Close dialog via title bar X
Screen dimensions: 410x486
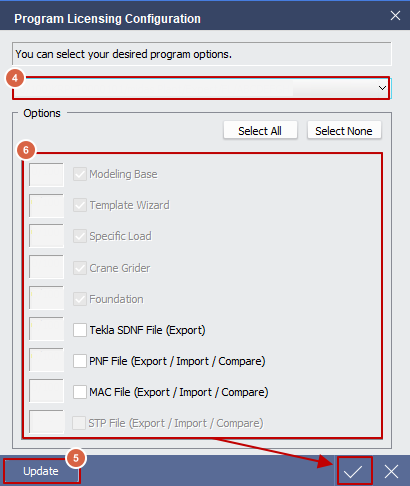[395, 16]
